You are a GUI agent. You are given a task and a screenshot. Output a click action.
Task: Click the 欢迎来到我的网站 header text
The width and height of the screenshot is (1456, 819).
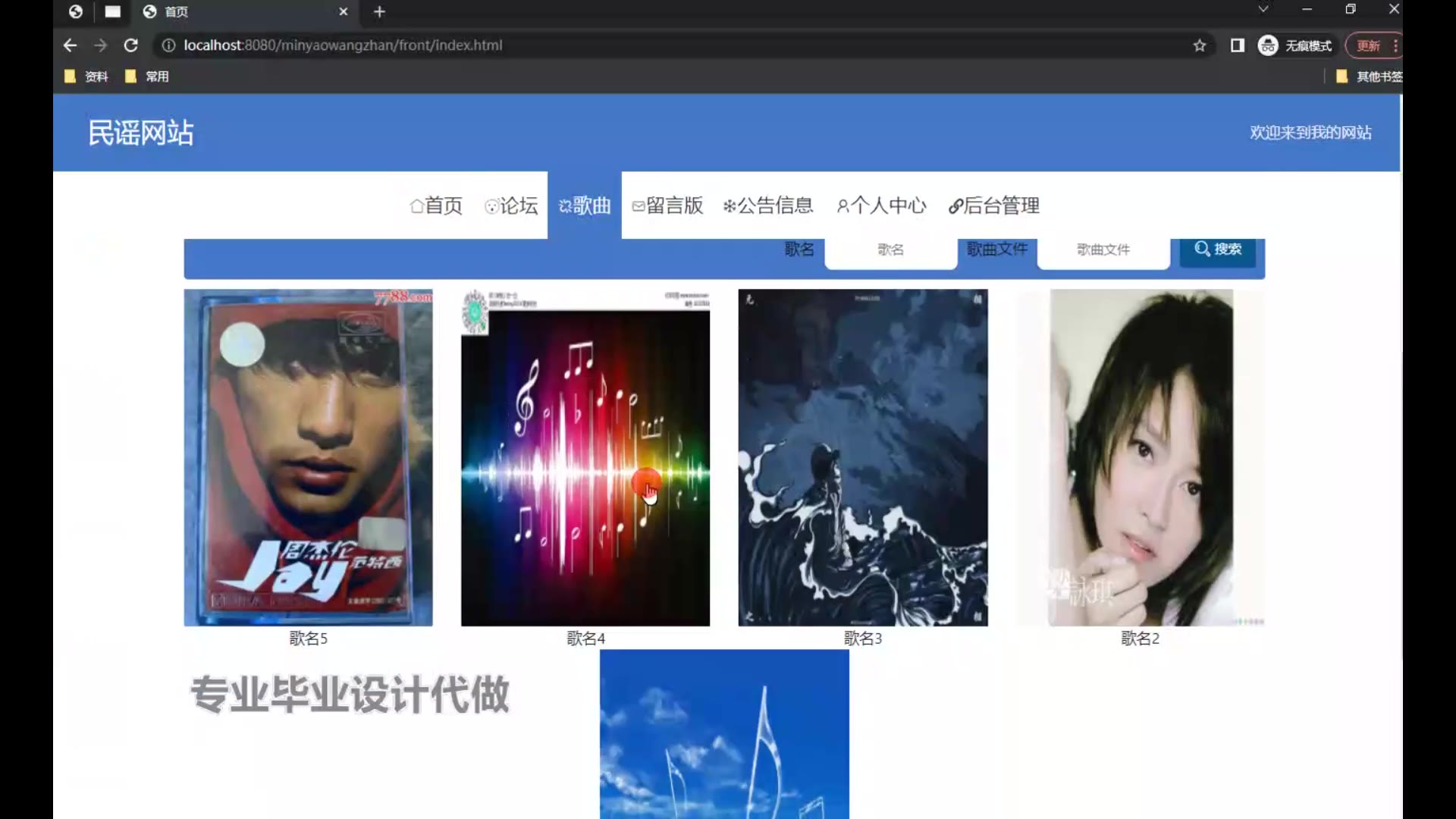click(1310, 133)
